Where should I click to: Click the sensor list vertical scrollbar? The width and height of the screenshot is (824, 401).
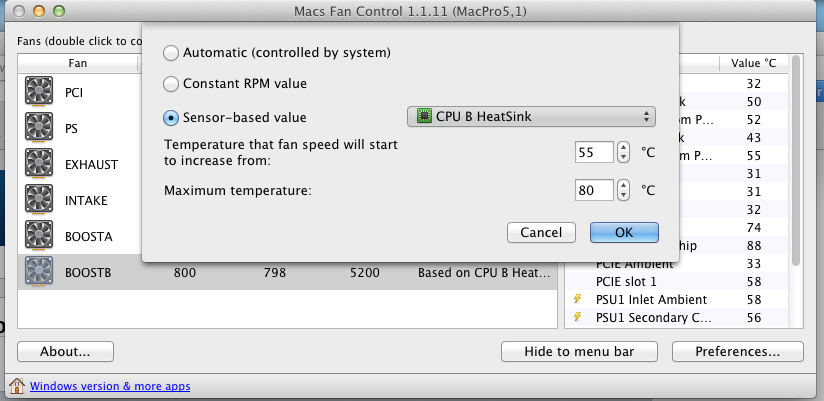click(x=795, y=160)
